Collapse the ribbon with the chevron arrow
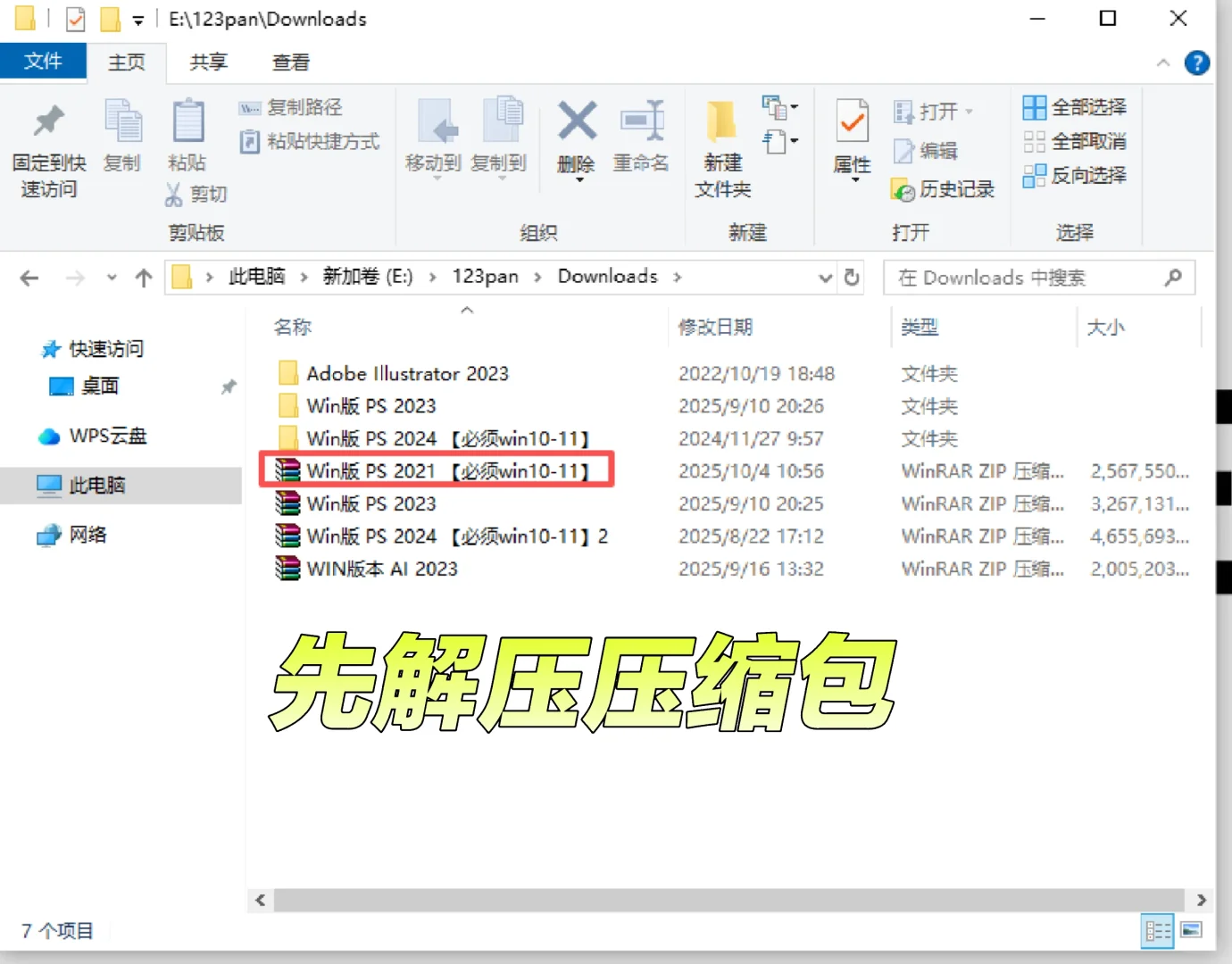 coord(1163,62)
